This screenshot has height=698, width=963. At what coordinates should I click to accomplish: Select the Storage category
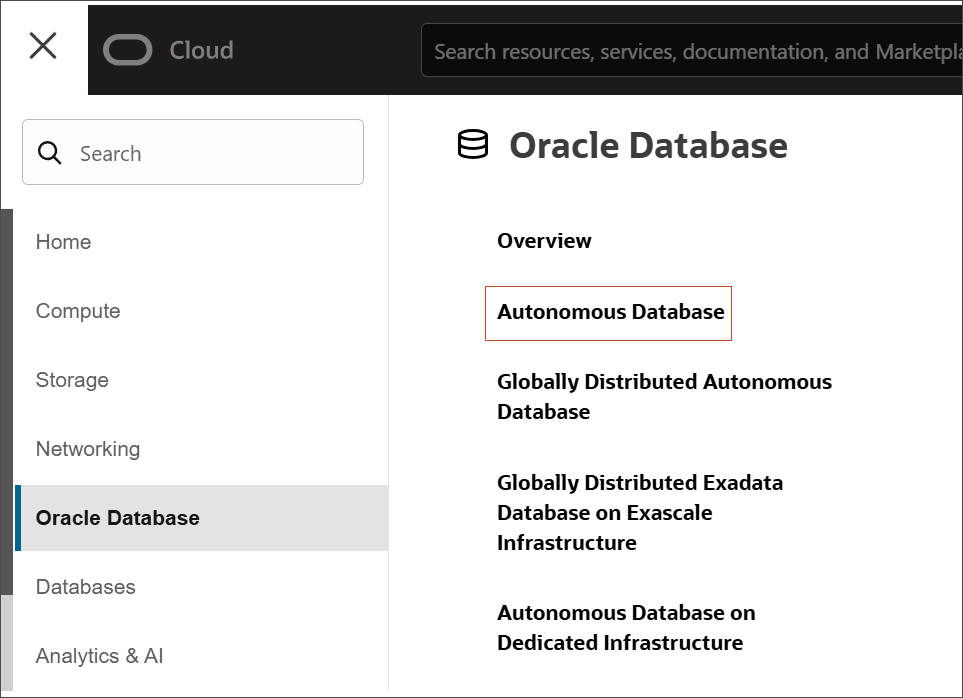tap(72, 380)
